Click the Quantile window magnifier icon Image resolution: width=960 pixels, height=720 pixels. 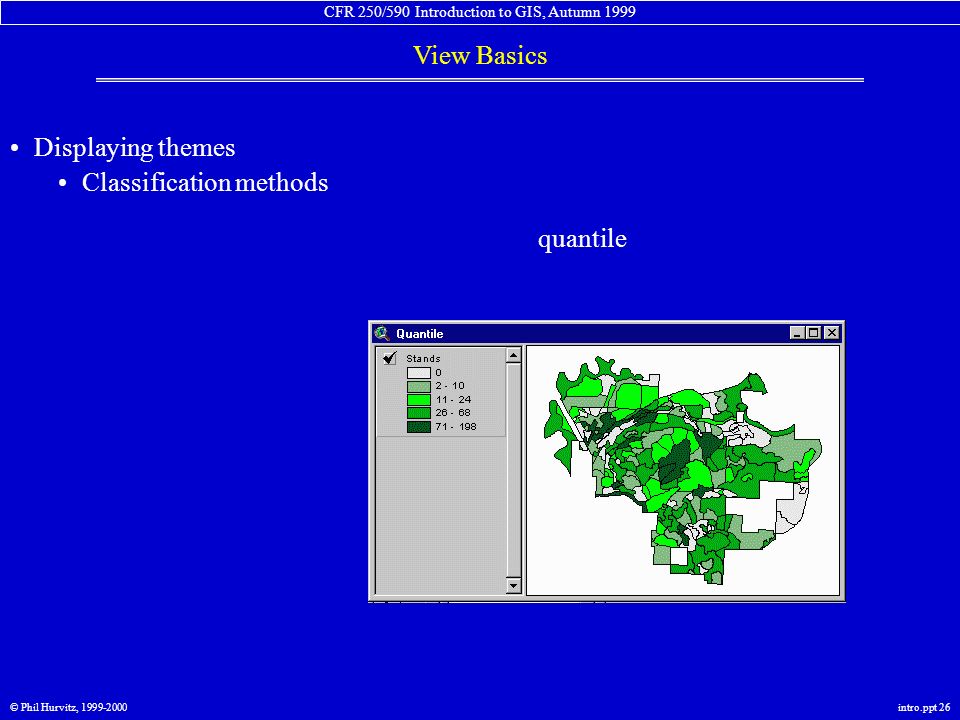pyautogui.click(x=382, y=333)
